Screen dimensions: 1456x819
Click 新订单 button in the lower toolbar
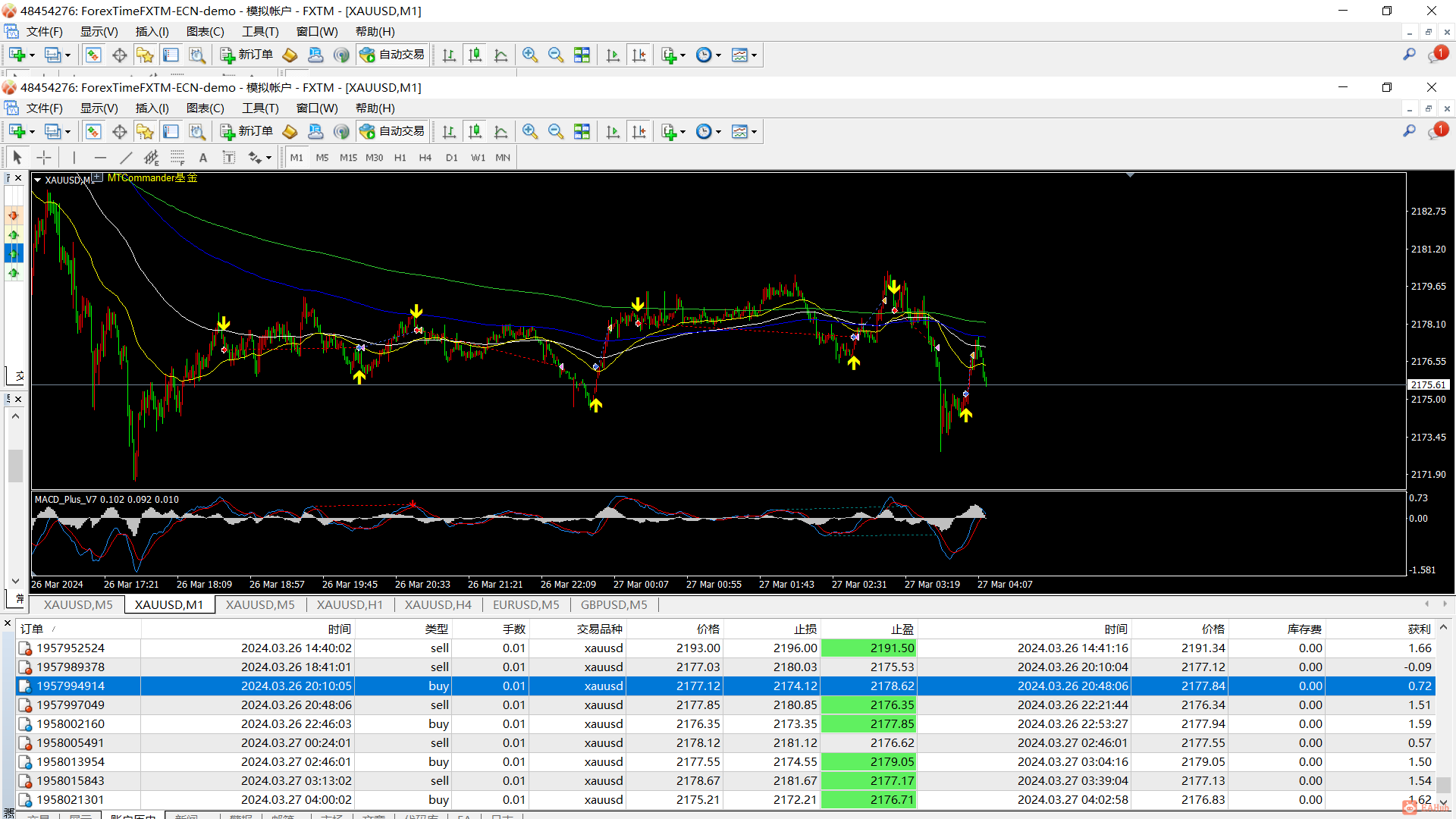[x=246, y=131]
